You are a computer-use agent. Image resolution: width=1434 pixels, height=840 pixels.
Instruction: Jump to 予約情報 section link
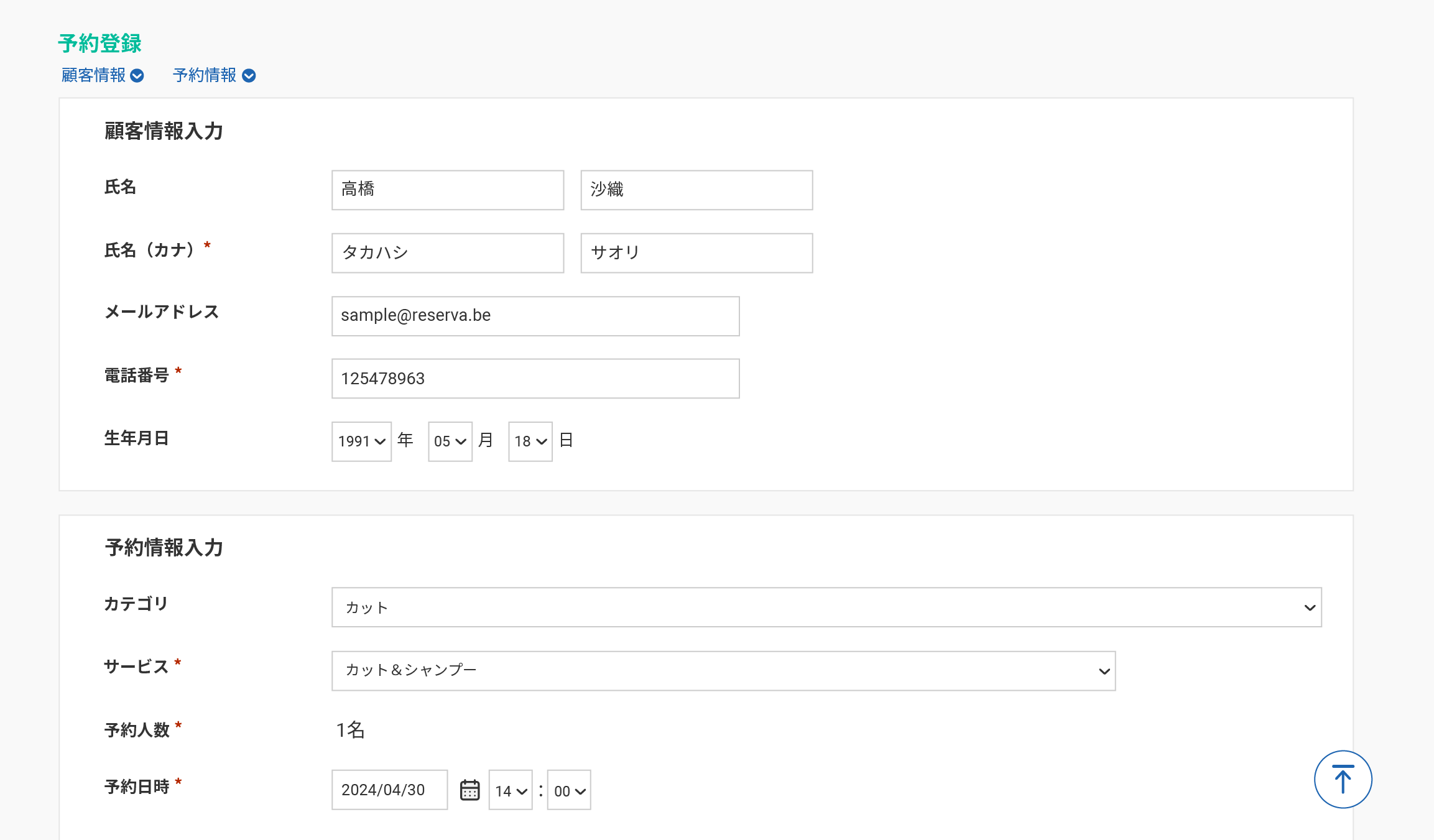coord(205,75)
